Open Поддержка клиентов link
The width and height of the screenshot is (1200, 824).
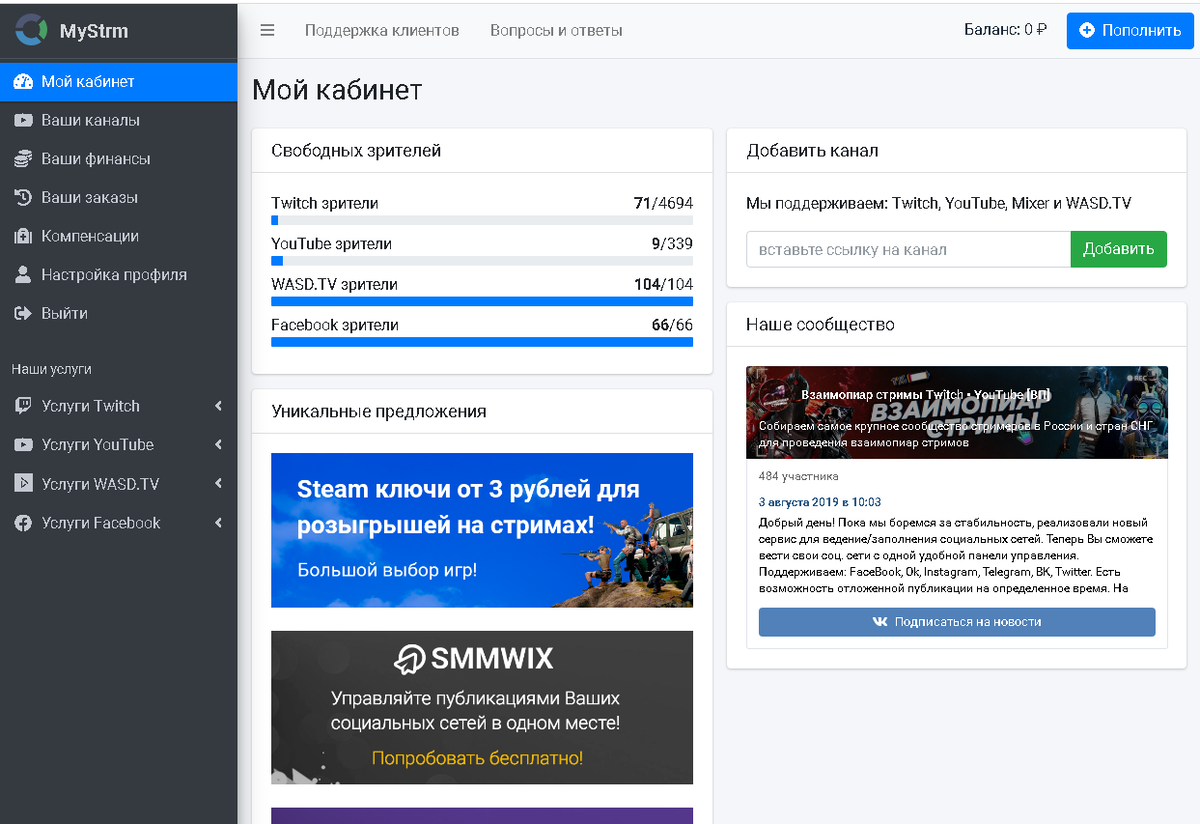pyautogui.click(x=382, y=30)
